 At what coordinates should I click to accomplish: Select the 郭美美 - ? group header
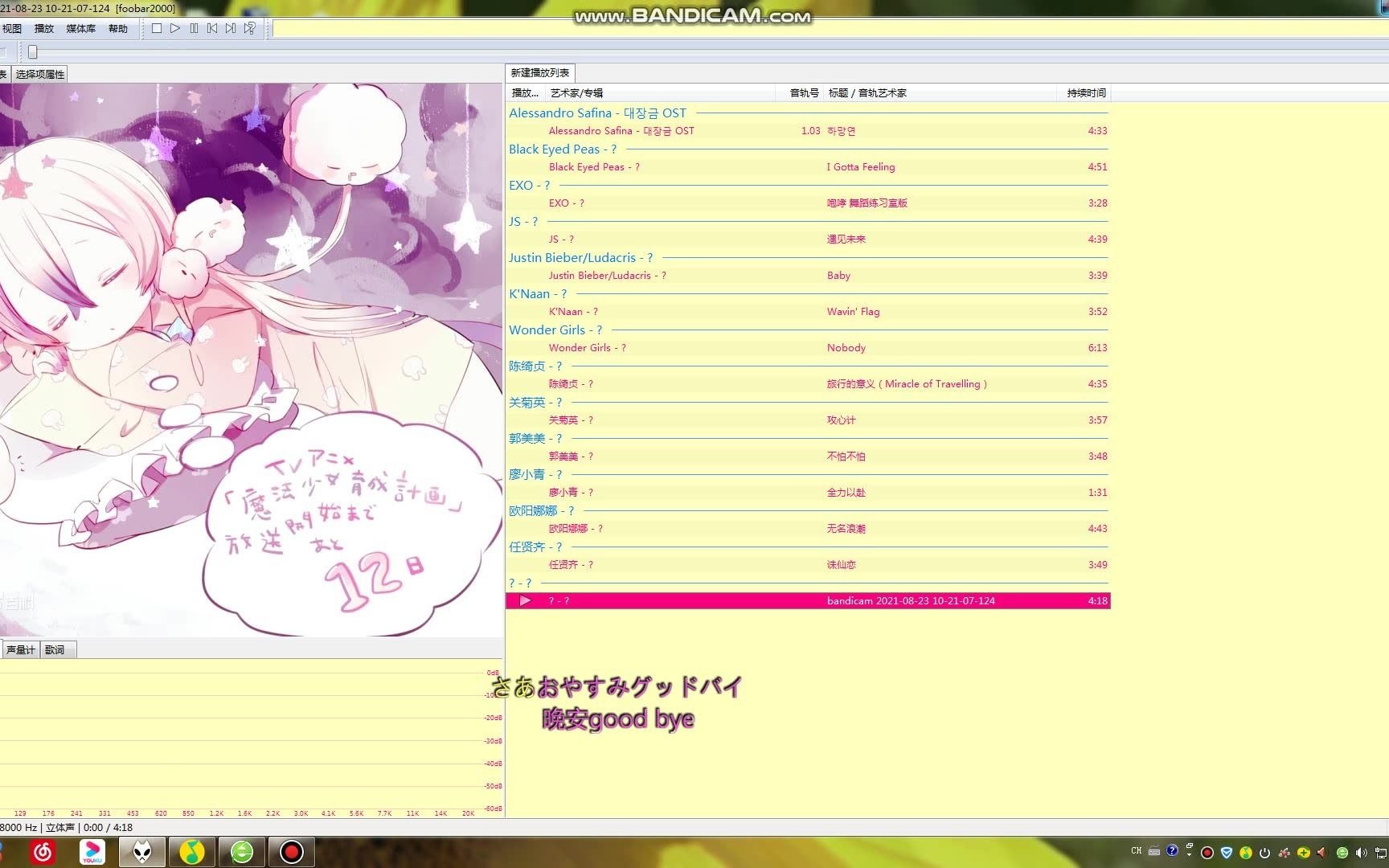click(x=535, y=439)
